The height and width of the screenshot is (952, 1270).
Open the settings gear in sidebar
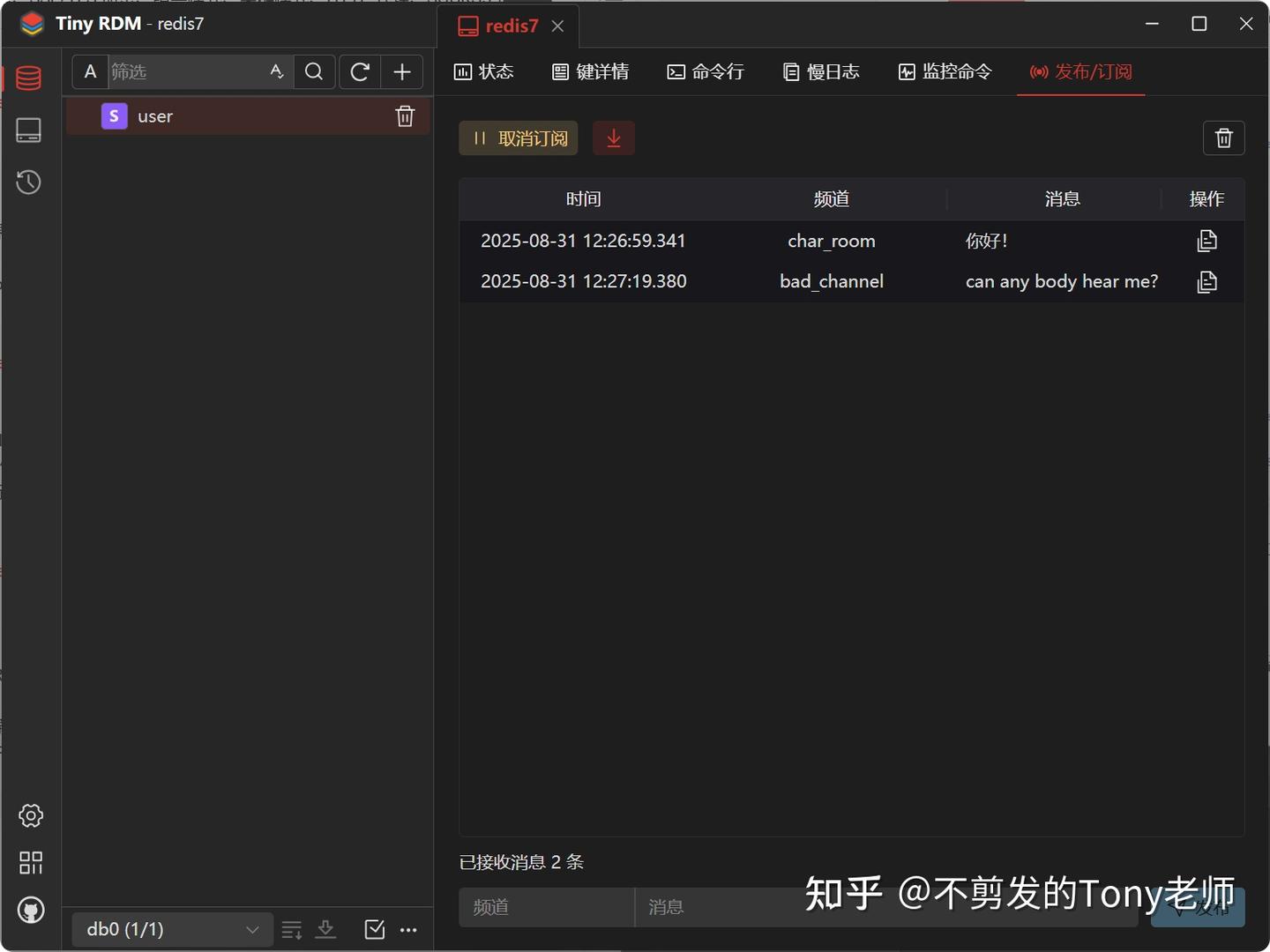point(31,815)
